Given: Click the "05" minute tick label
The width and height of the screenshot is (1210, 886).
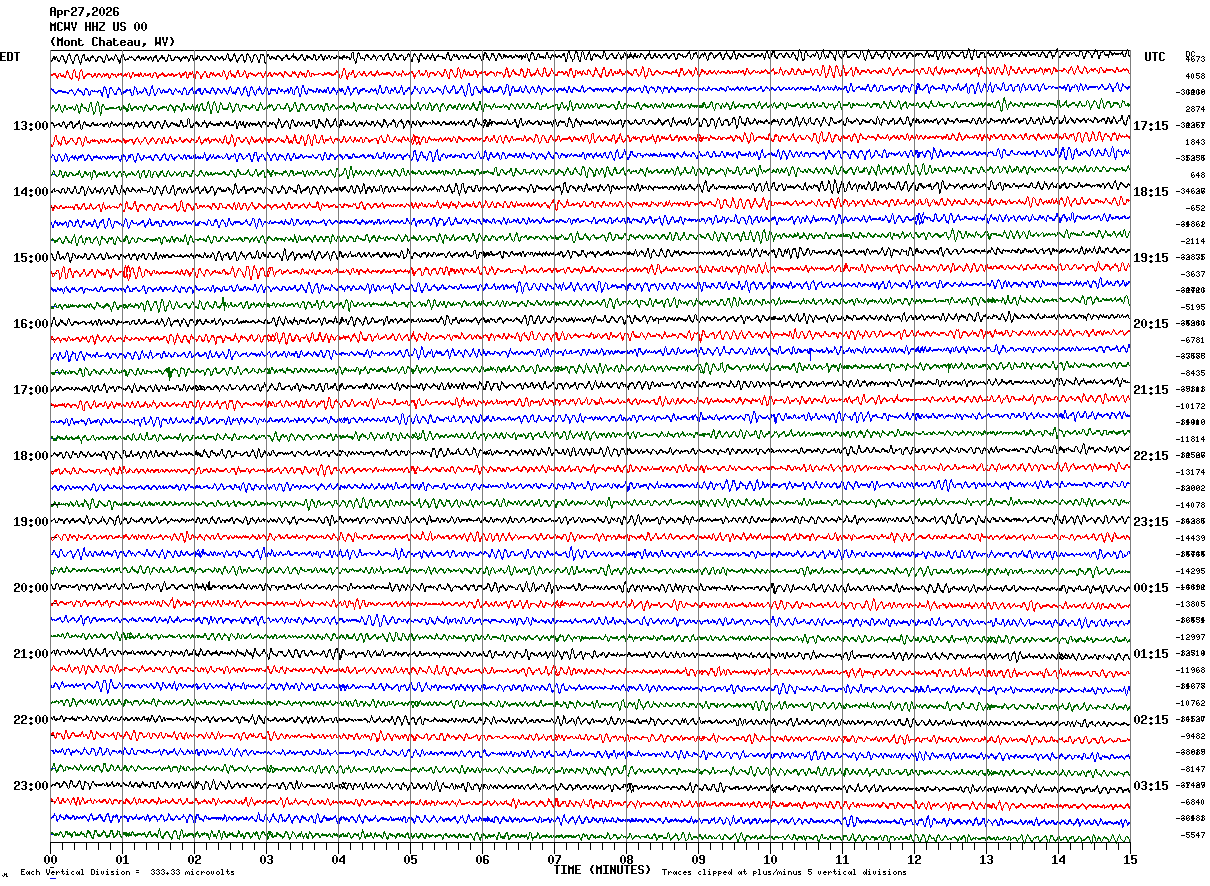Looking at the screenshot, I should [410, 859].
